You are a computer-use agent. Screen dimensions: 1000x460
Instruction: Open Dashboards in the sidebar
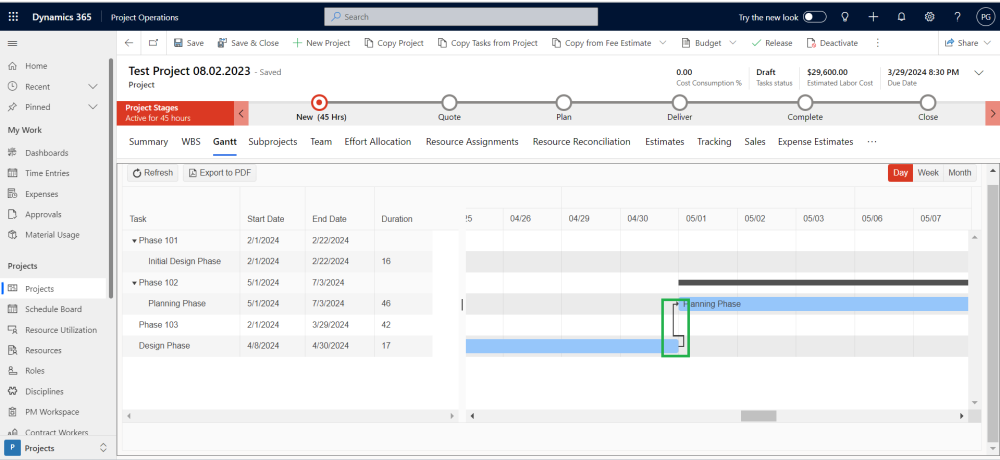point(47,153)
